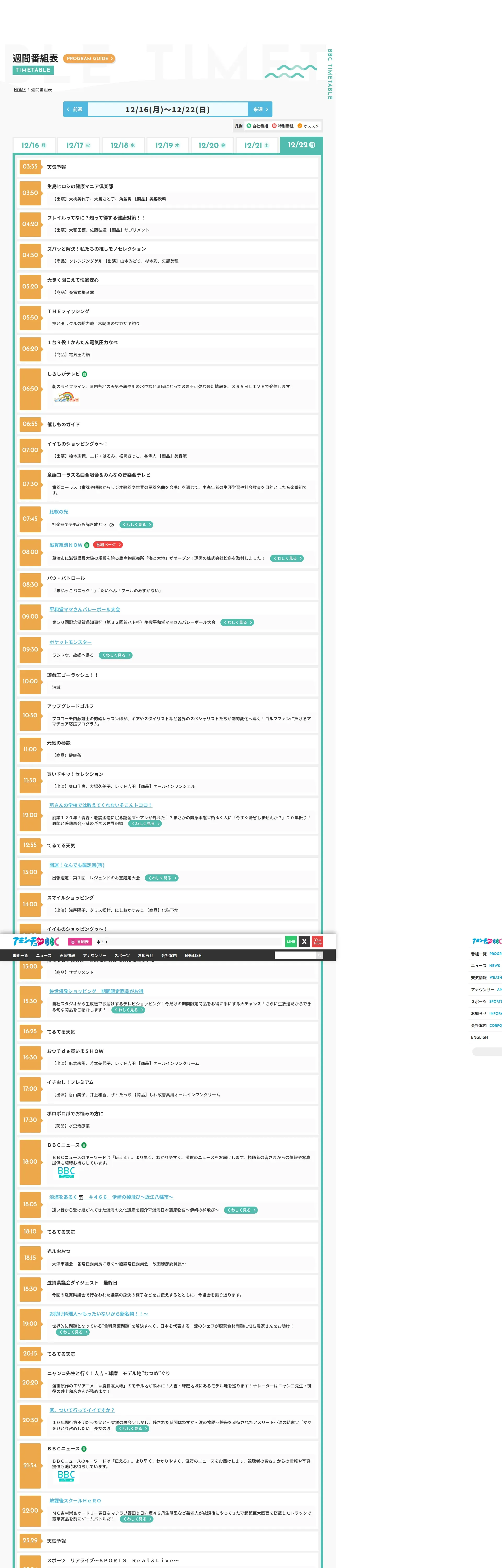Image resolution: width=502 pixels, height=1568 pixels.
Task: Click the HOME breadcrumb link
Action: point(20,89)
